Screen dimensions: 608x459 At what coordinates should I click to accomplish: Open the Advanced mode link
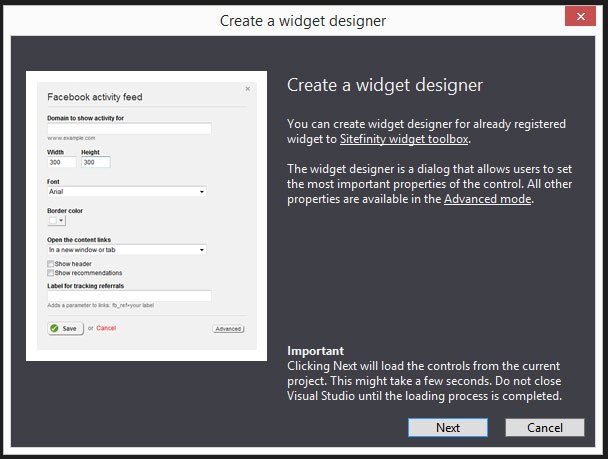488,199
